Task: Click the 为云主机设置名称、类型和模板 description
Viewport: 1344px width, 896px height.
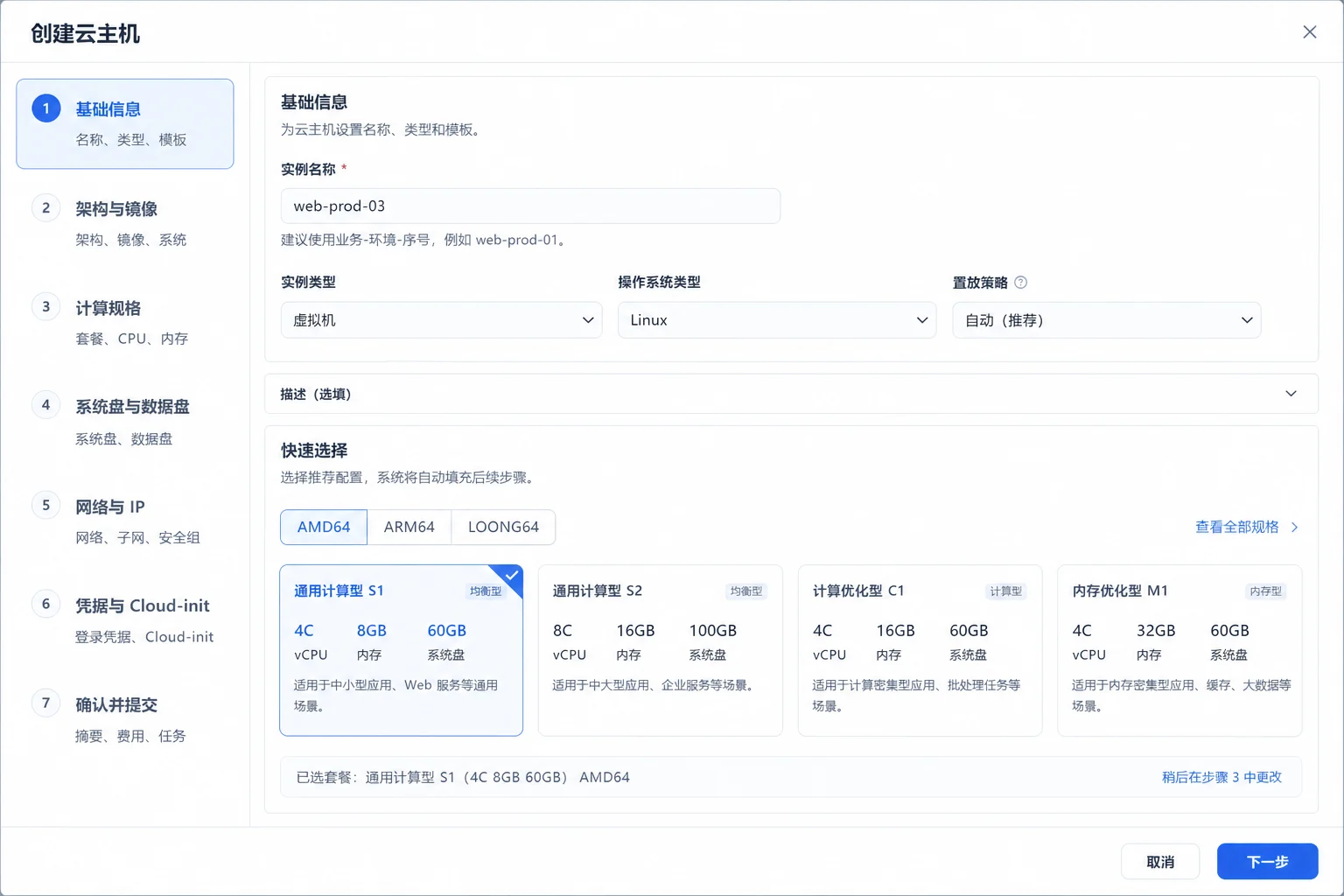Action: point(381,129)
